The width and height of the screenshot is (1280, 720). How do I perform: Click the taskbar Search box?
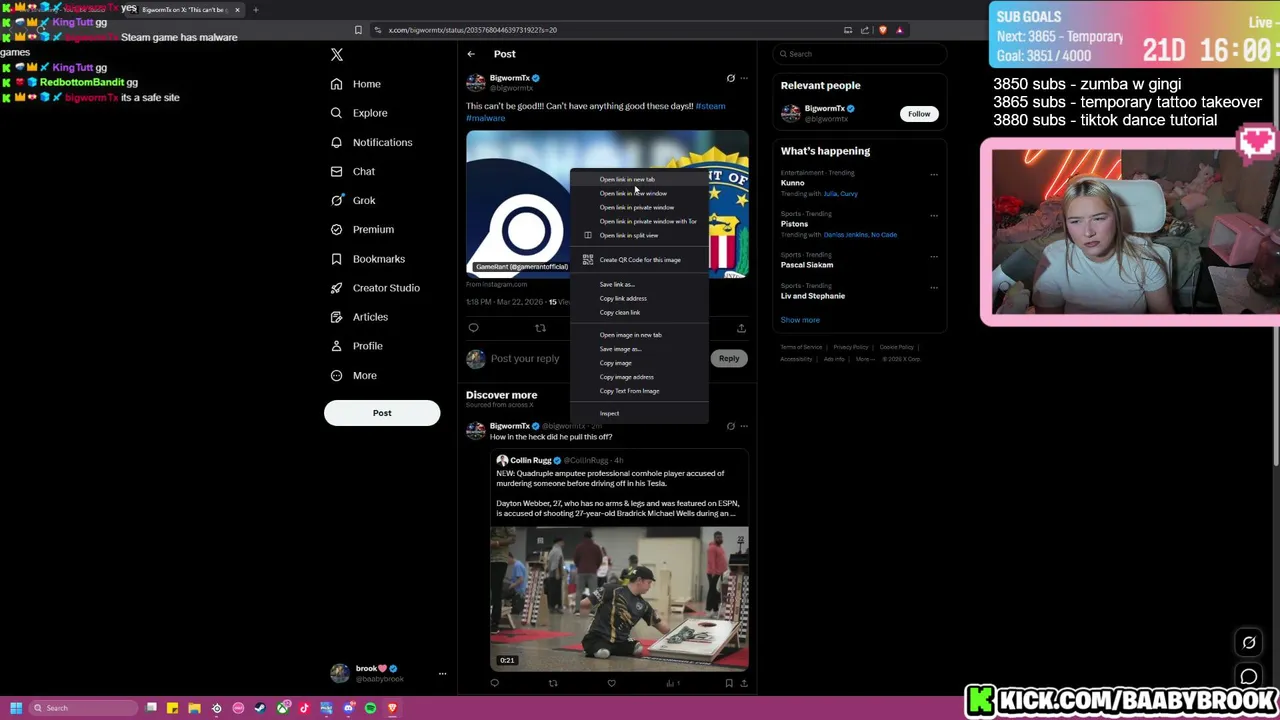coord(84,708)
